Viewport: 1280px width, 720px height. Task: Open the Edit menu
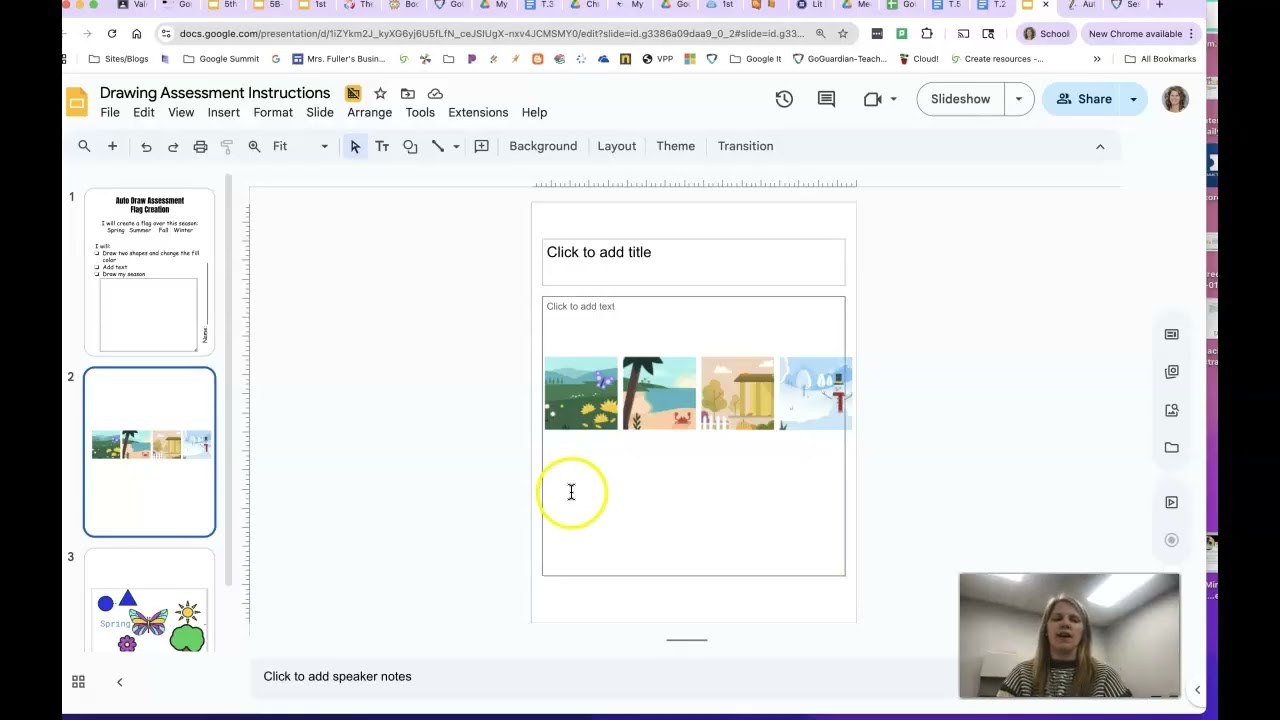tap(144, 112)
